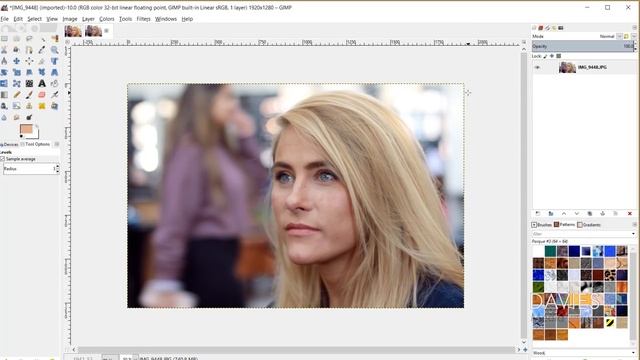This screenshot has height=360, width=640.
Task: Switch to the Brushes tab
Action: click(542, 225)
